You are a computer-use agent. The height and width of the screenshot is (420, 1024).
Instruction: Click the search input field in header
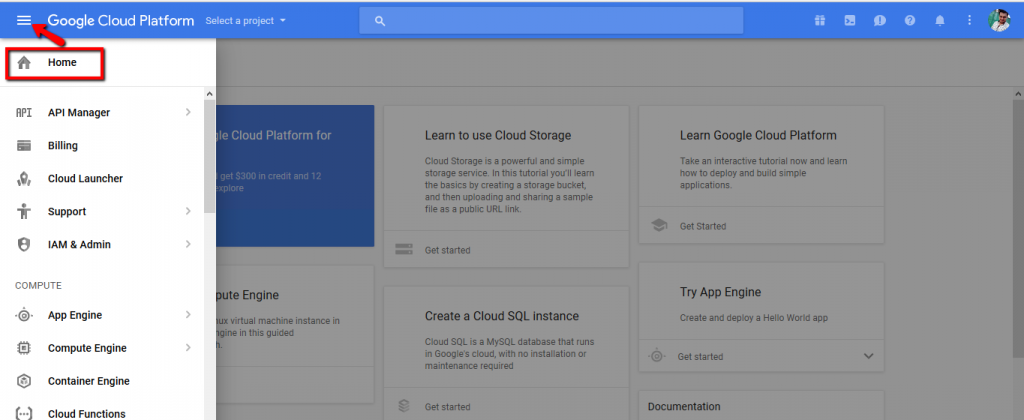[551, 21]
